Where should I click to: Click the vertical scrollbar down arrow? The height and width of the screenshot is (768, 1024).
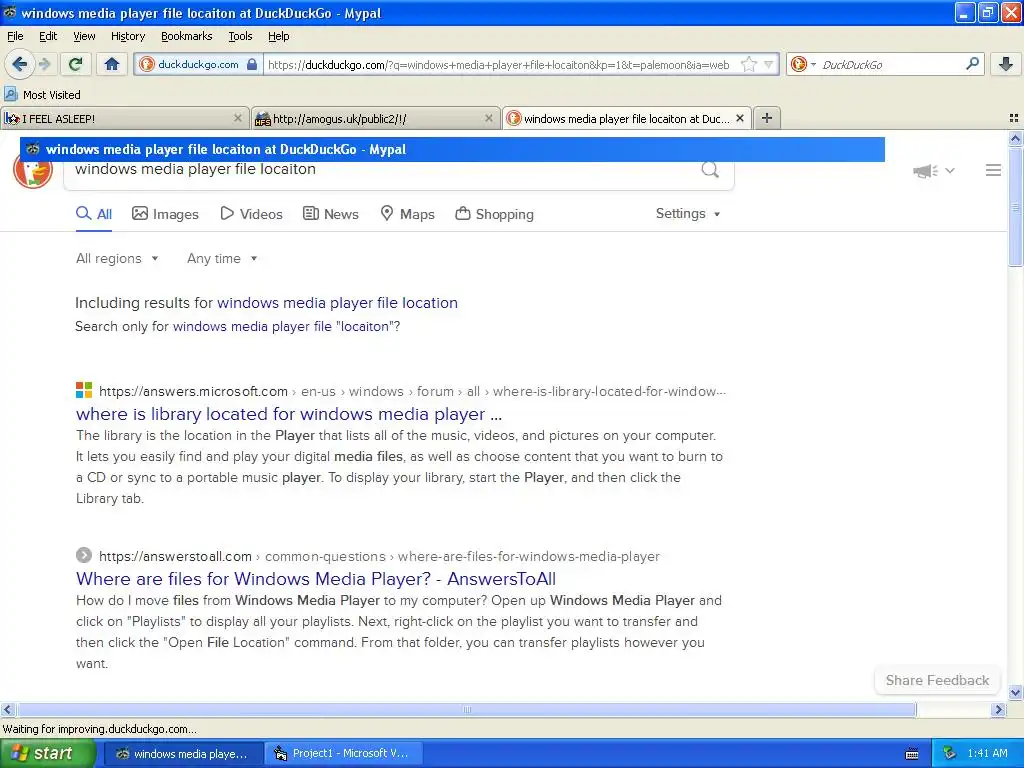[x=1015, y=692]
